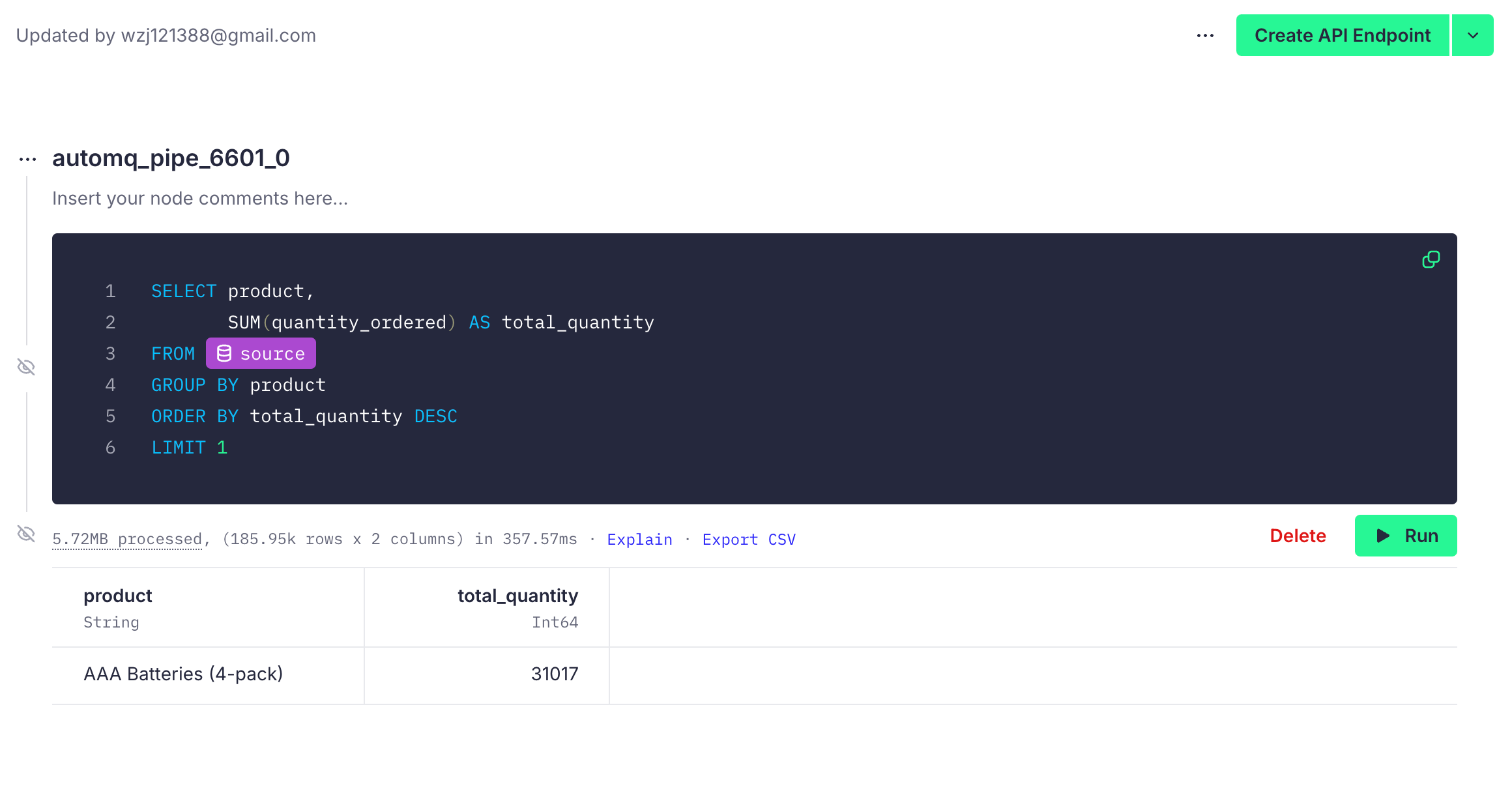Toggle results visibility eye icon
Screen dimensions: 1512x808
coord(26,534)
